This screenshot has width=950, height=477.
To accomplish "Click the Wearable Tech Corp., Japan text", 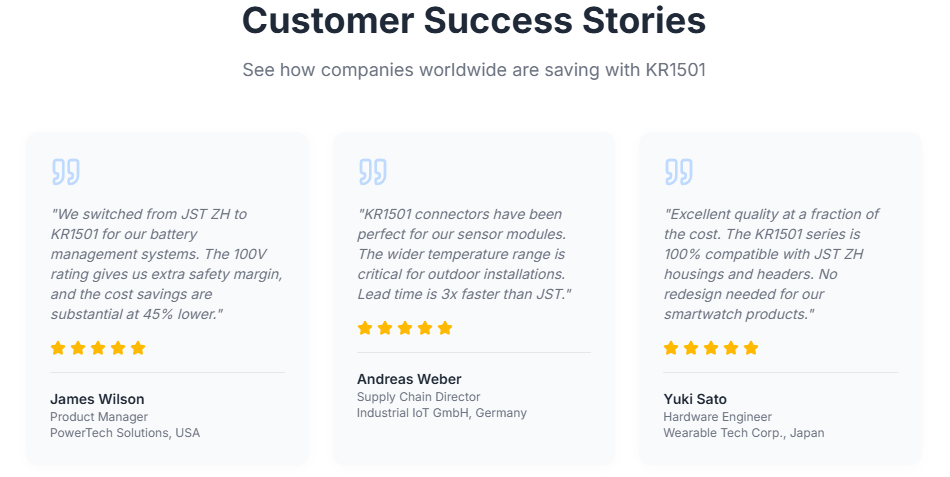I will click(743, 433).
